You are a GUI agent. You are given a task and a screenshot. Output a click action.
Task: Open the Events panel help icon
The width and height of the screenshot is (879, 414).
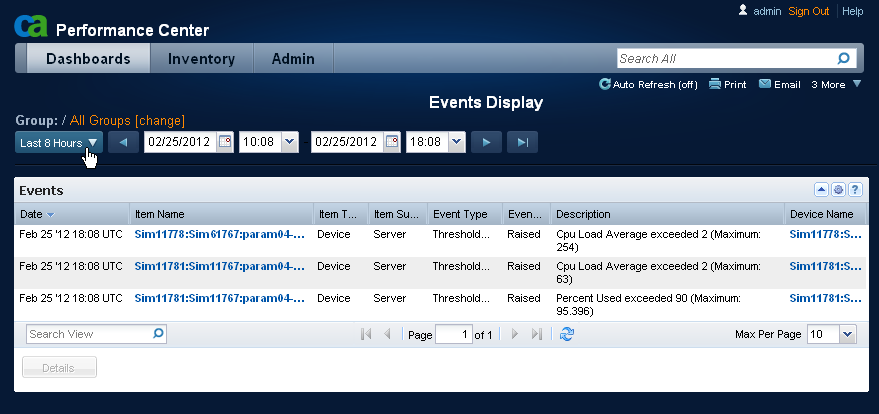pos(855,190)
